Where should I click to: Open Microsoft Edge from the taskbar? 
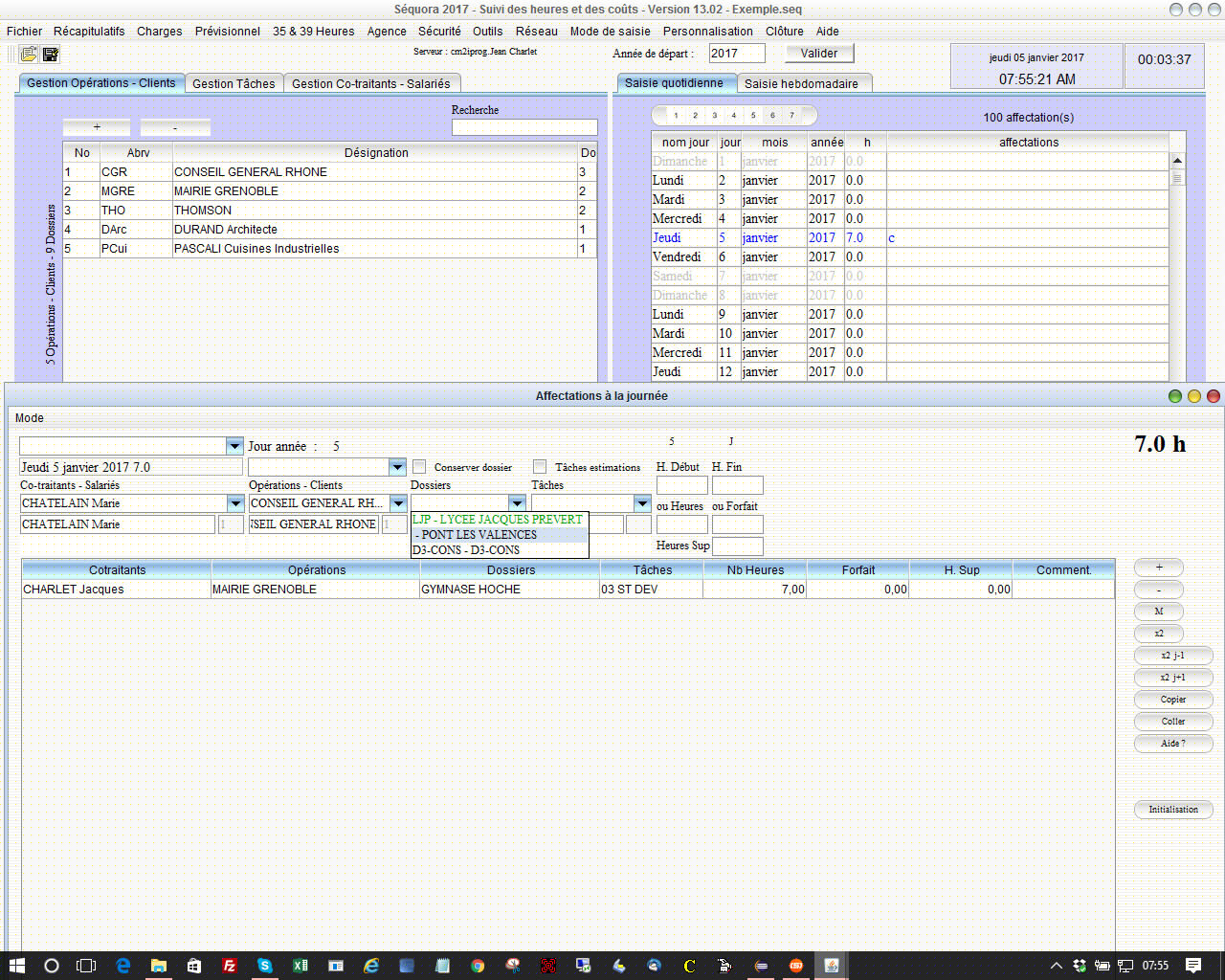click(x=123, y=966)
